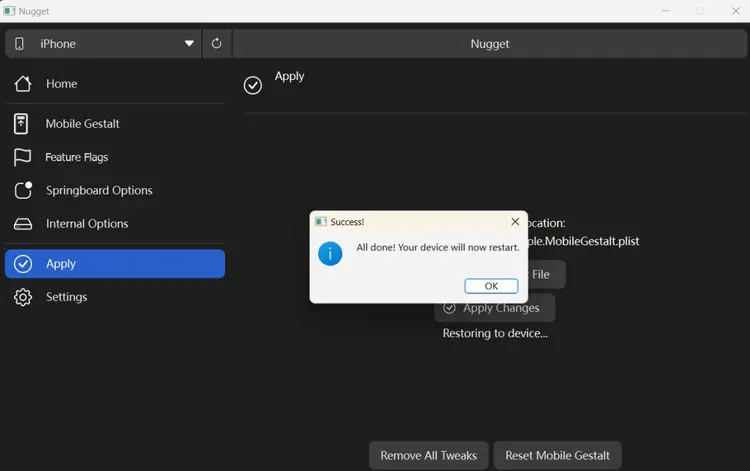
Task: Click the Settings gear icon
Action: 23,297
